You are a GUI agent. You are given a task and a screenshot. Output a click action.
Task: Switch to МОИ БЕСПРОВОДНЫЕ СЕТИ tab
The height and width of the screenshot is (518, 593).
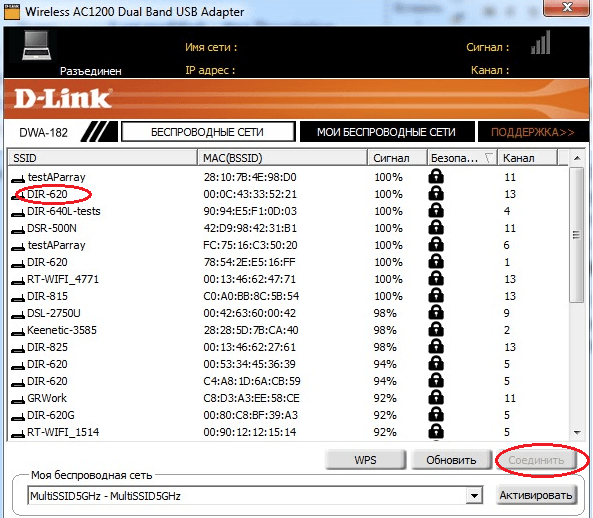[387, 132]
